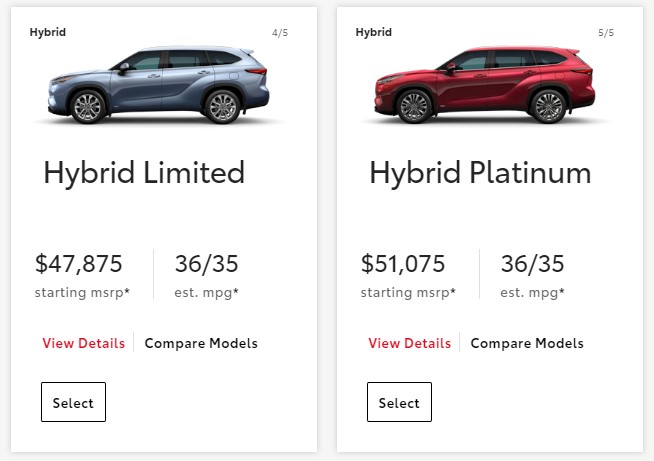The width and height of the screenshot is (654, 461).
Task: Click the 5/5 card counter
Action: [x=606, y=33]
